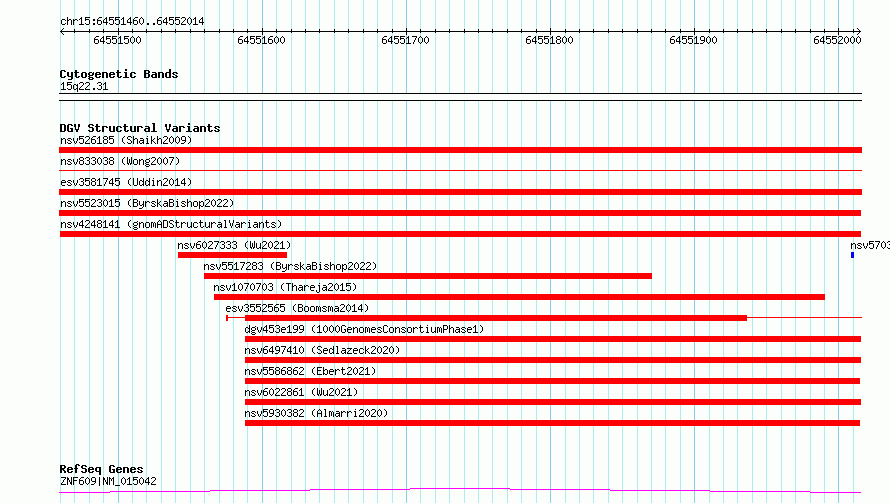Click the 64551900 ruler position label
This screenshot has height=503, width=890.
click(694, 40)
